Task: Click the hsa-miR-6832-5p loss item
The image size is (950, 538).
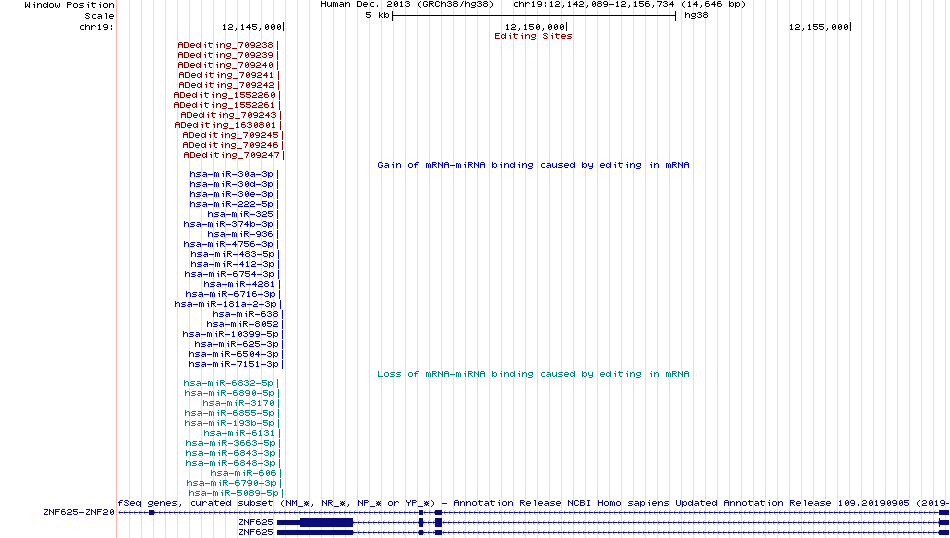Action: pos(228,383)
